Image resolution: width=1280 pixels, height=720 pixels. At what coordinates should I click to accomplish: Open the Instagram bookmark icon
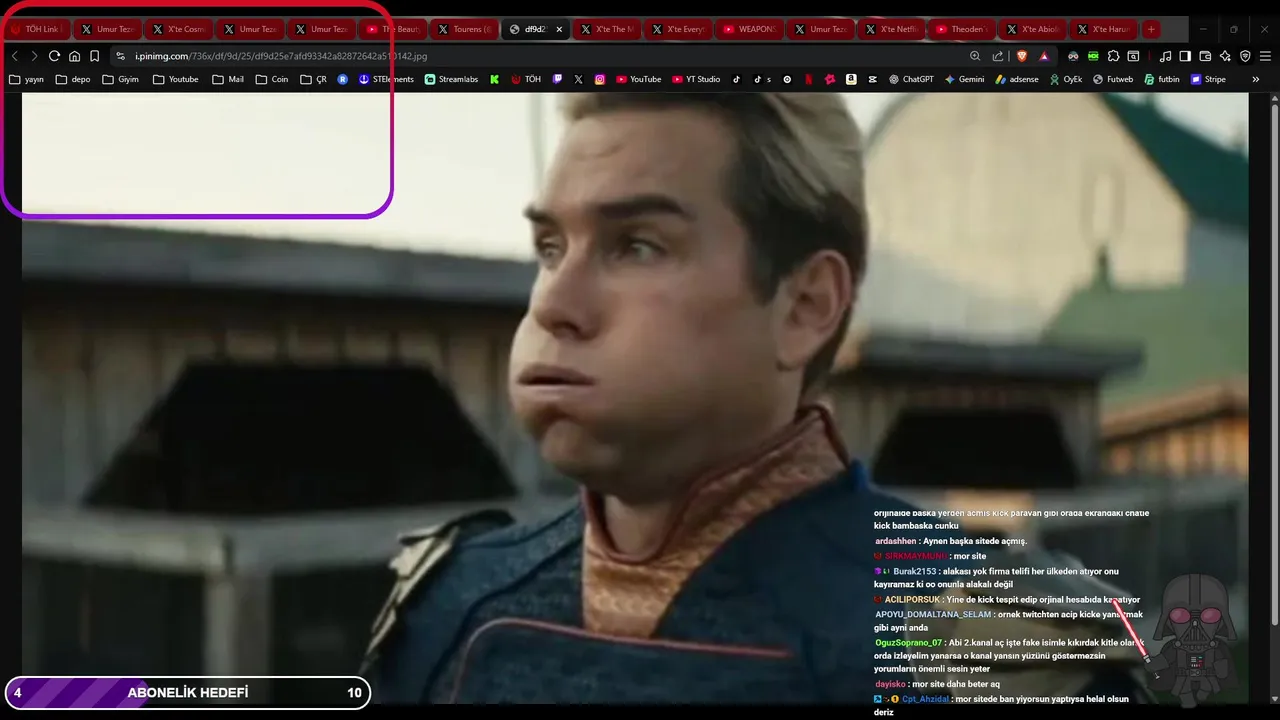coord(600,79)
